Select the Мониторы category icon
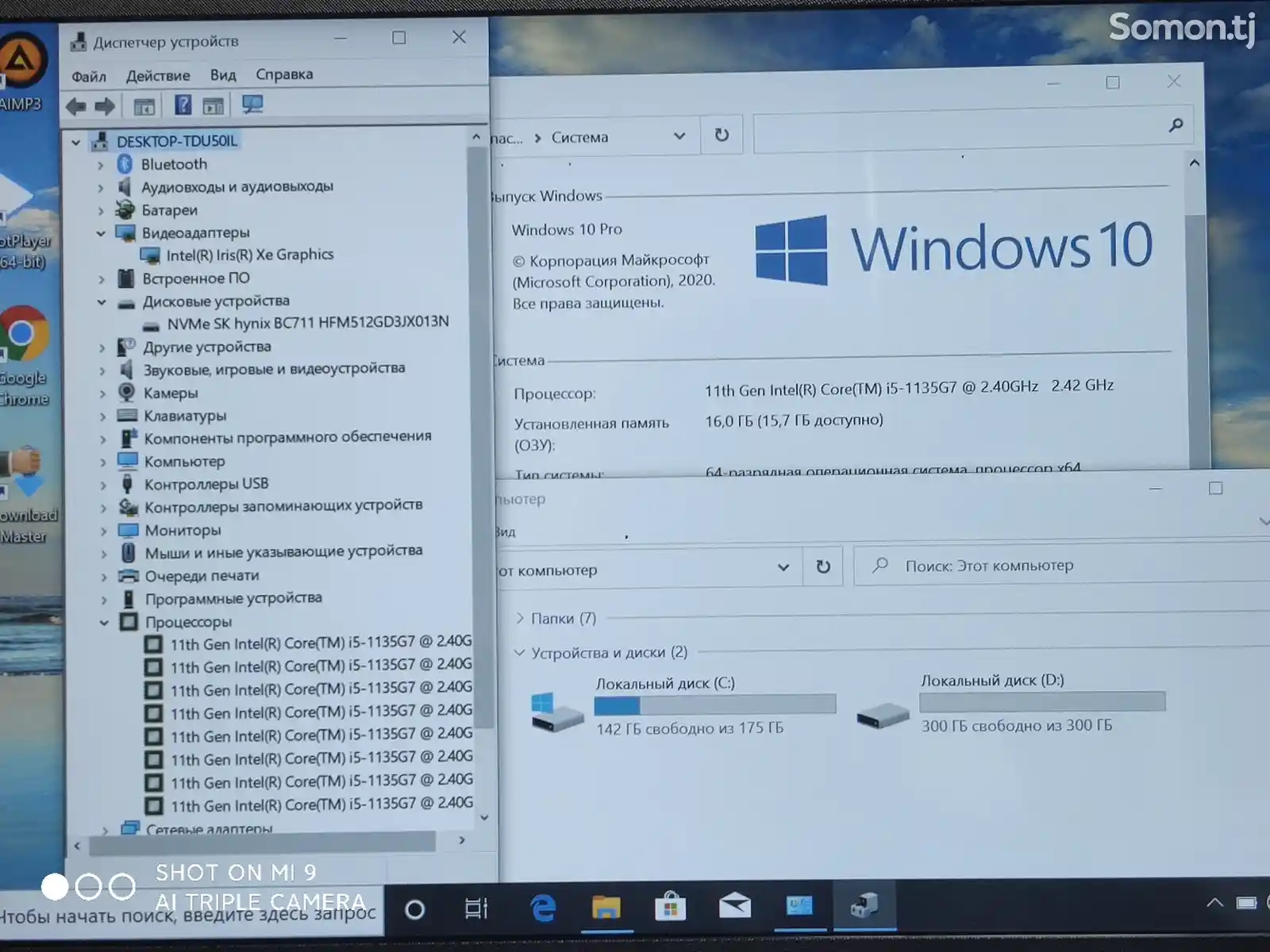1270x952 pixels. click(128, 530)
